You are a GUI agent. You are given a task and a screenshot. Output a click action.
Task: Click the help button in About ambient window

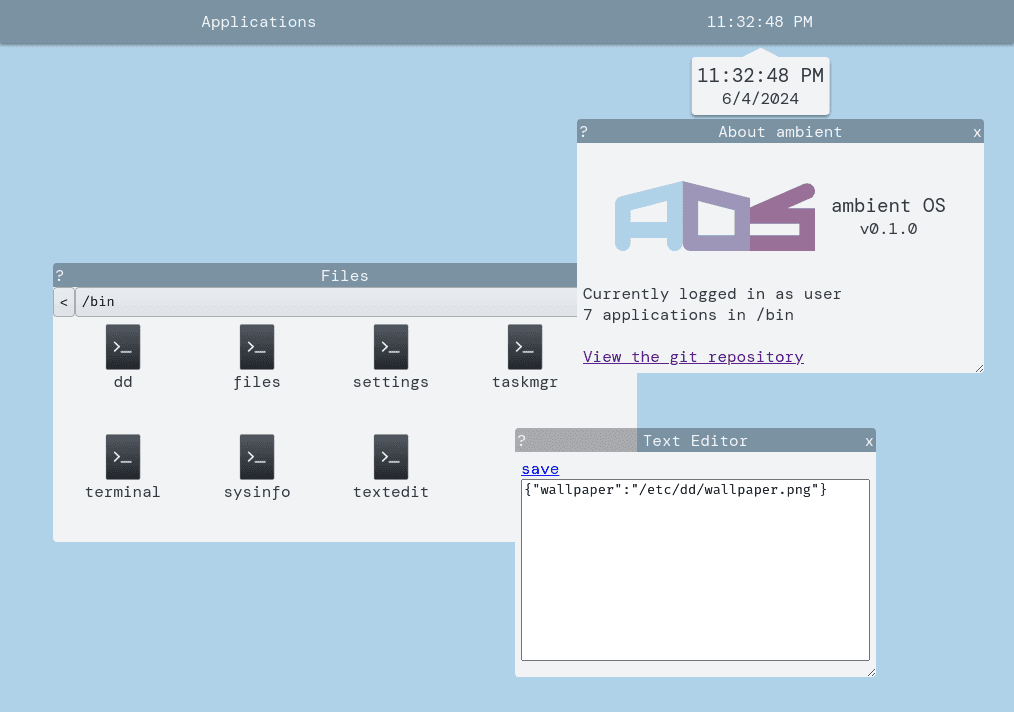(x=584, y=132)
